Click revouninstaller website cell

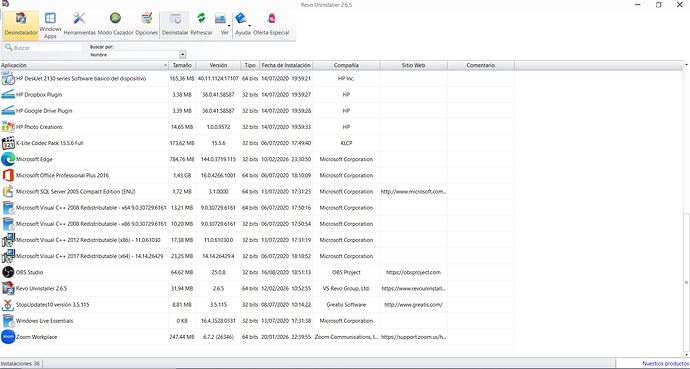tap(414, 289)
